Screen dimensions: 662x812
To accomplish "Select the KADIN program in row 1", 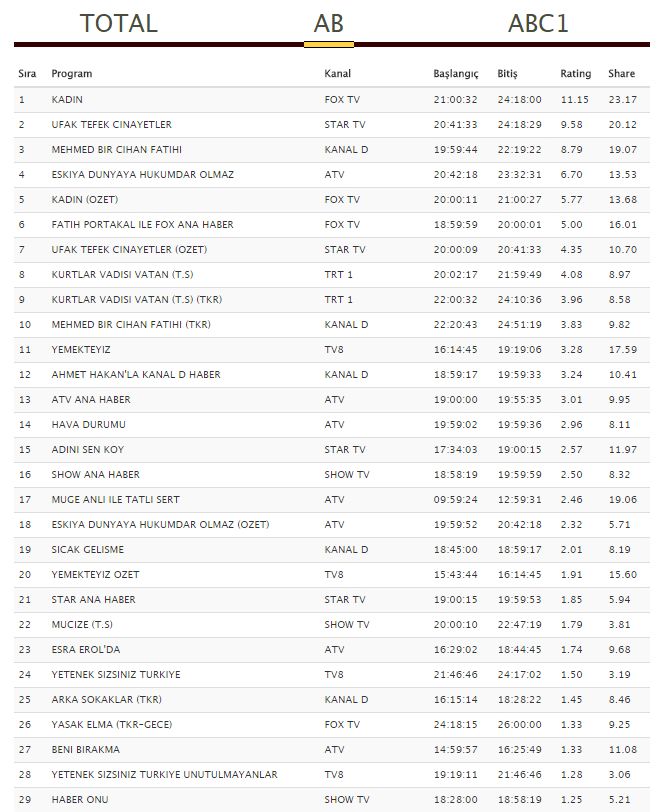I will 67,99.
